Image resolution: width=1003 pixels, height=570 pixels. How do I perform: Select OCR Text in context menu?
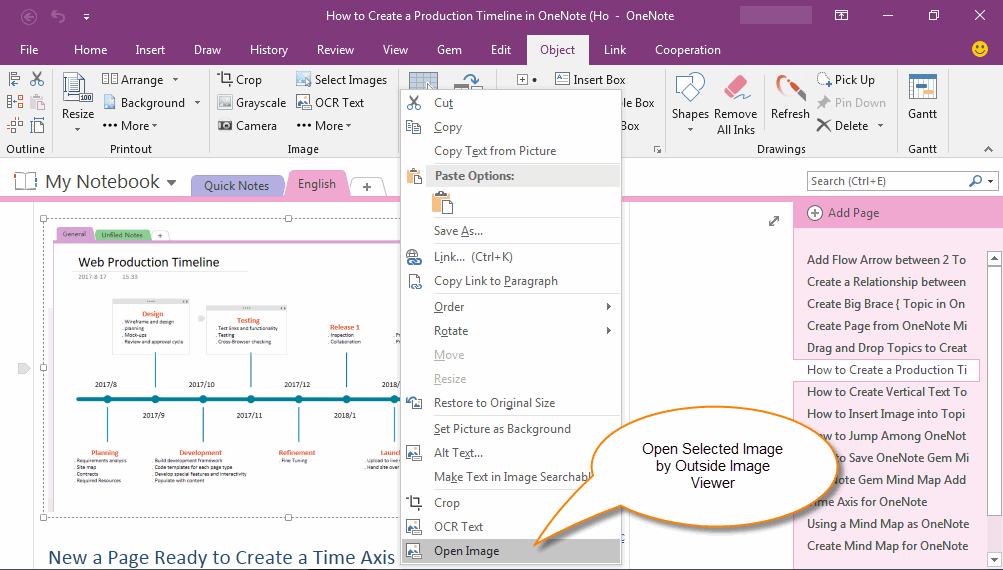coord(510,526)
